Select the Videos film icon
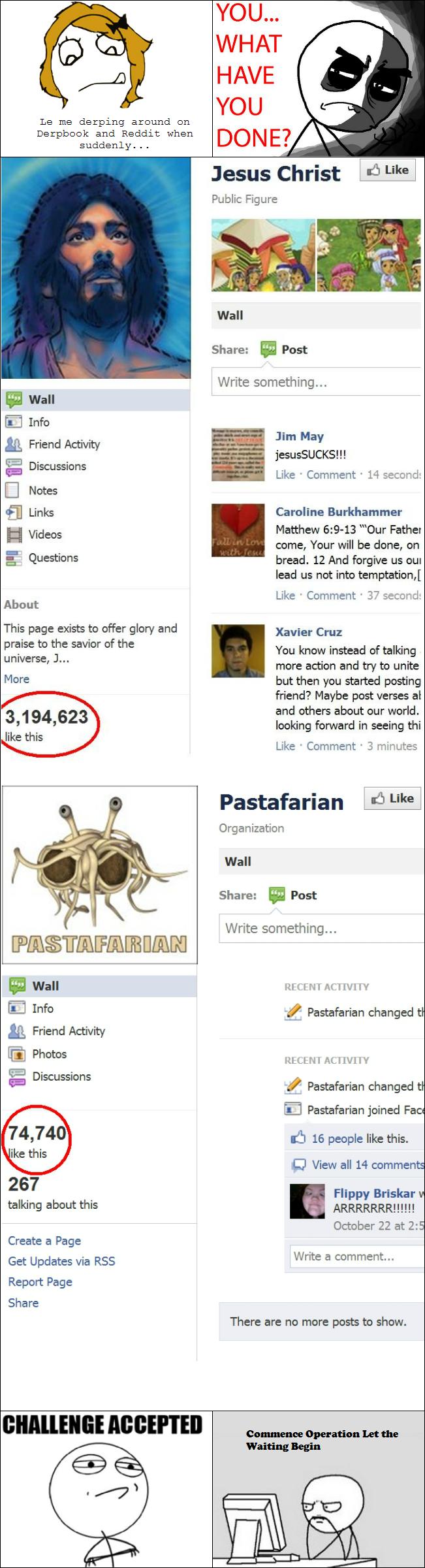 click(x=13, y=535)
